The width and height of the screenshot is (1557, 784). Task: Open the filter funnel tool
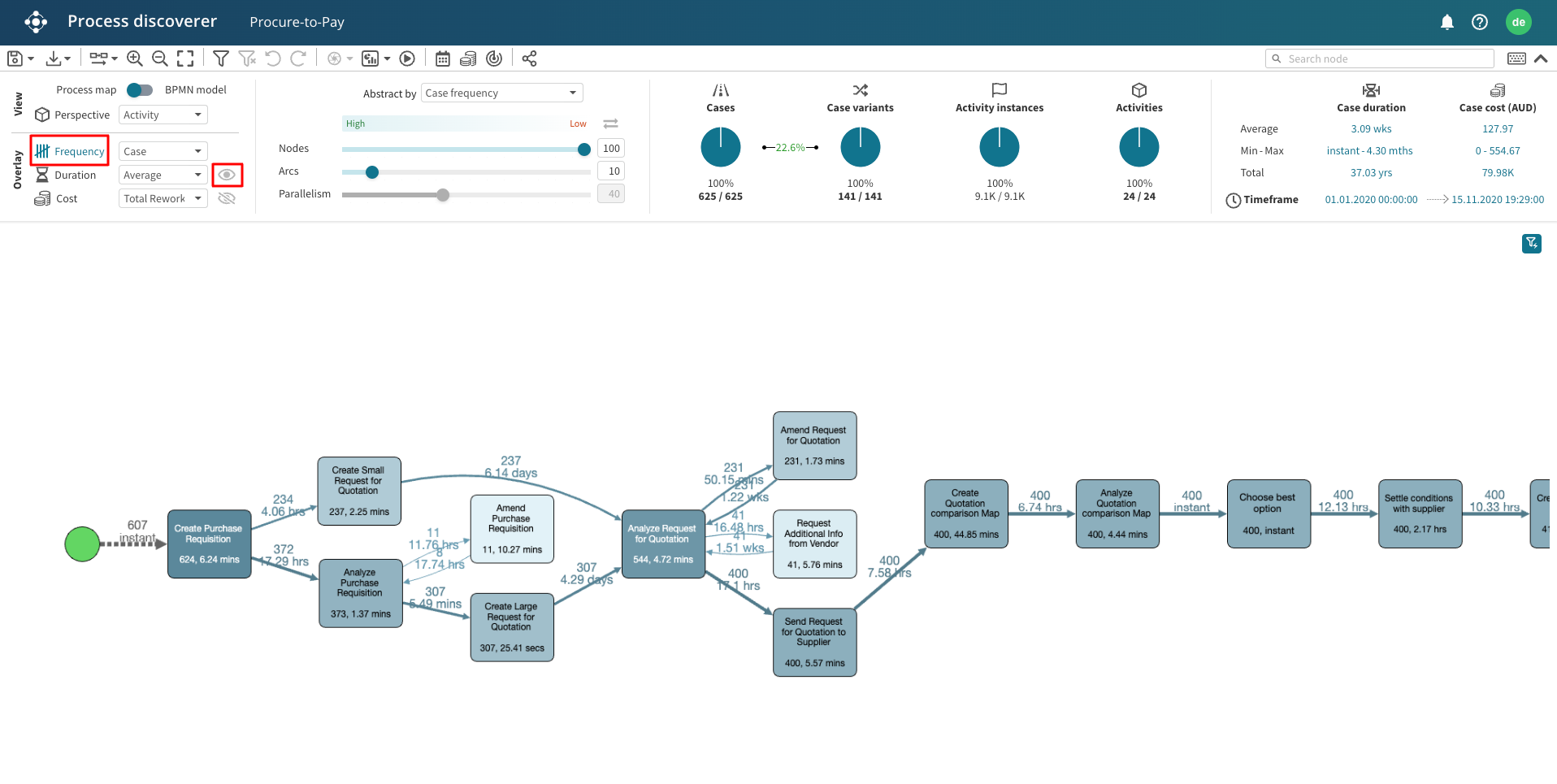tap(220, 58)
